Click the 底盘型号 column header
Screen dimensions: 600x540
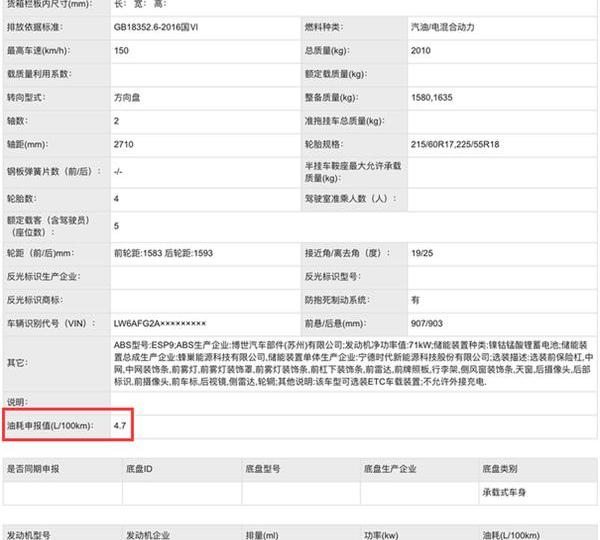click(x=262, y=469)
